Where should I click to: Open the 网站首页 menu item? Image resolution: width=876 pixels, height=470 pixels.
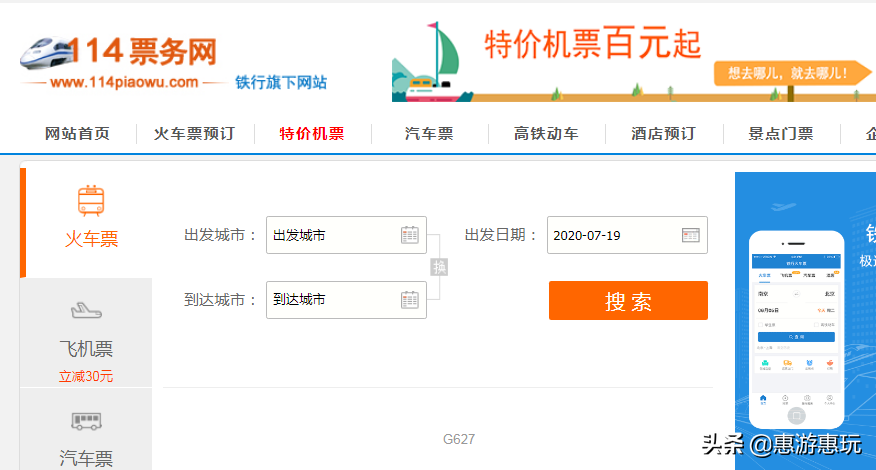point(77,134)
